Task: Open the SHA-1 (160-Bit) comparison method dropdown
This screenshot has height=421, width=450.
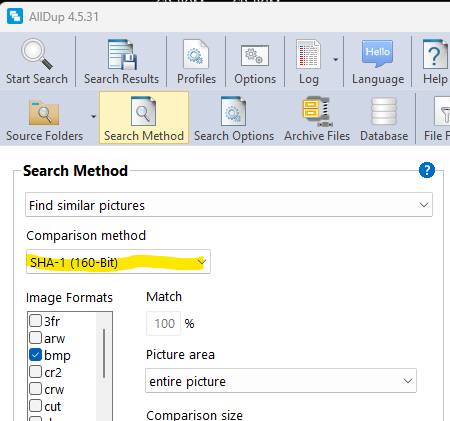Action: click(118, 262)
